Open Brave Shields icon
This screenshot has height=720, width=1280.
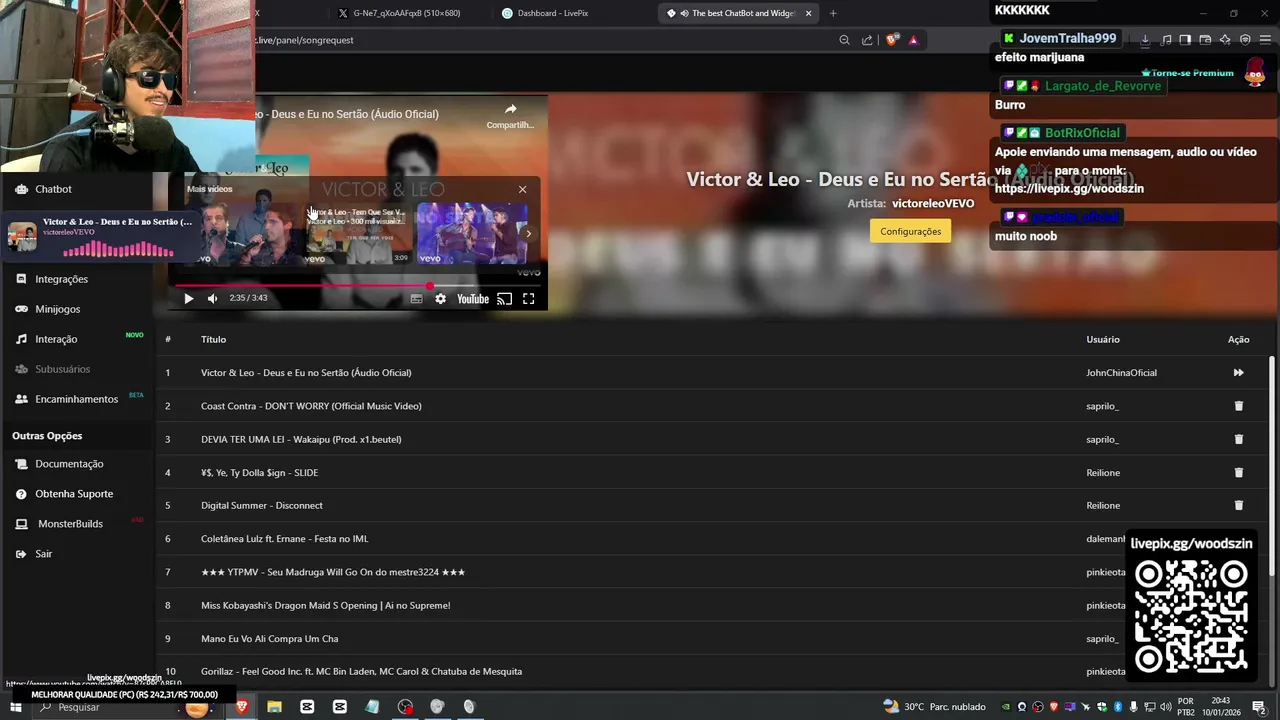tap(892, 40)
